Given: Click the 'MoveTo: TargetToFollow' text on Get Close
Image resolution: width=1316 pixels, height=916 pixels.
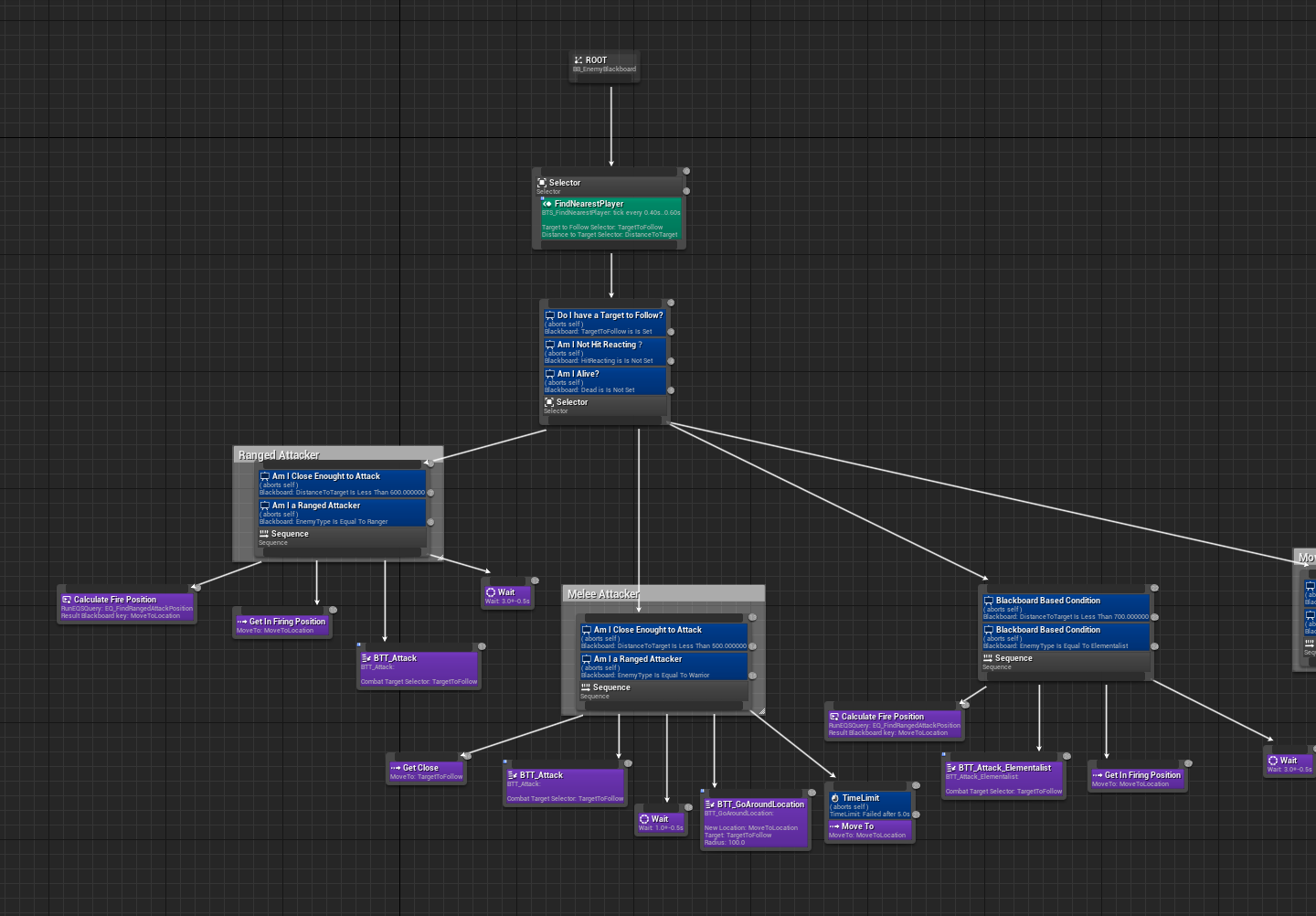Looking at the screenshot, I should coord(427,777).
